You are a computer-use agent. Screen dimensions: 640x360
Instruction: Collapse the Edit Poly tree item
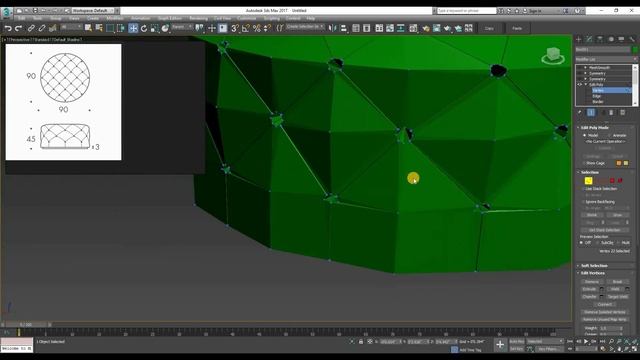[x=587, y=84]
